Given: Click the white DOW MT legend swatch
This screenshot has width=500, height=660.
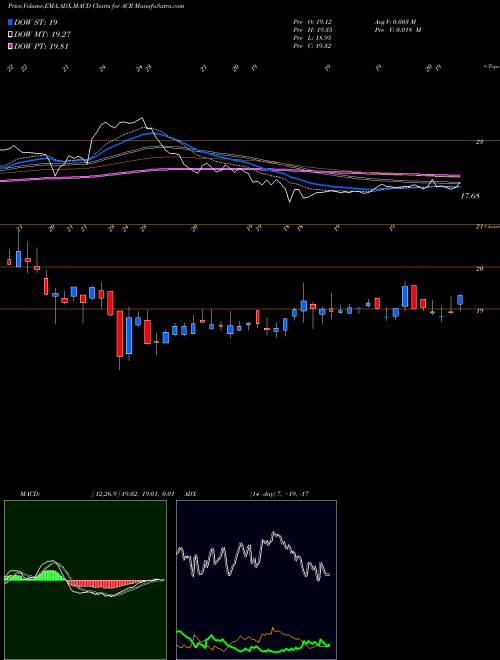Looking at the screenshot, I should tap(11, 35).
